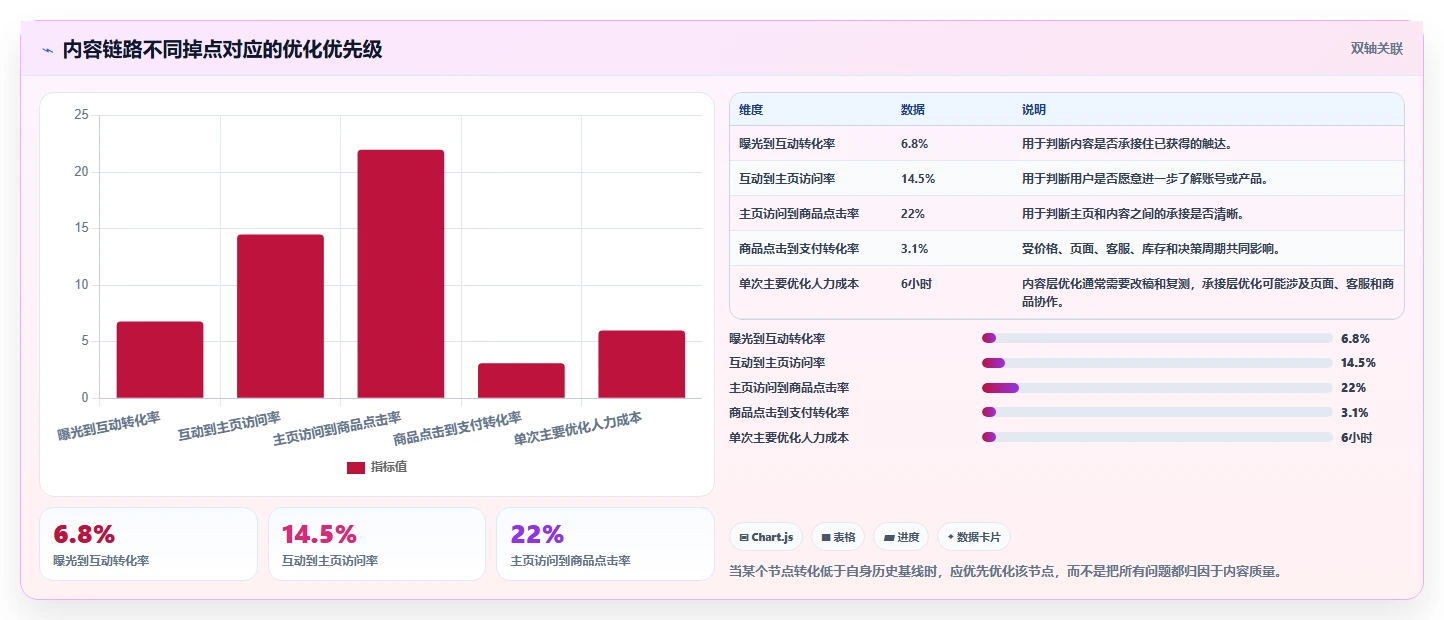Click the 14.5% progress bar for 互动到主页访问率
Screen dimensions: 1444x620
coord(1157,363)
